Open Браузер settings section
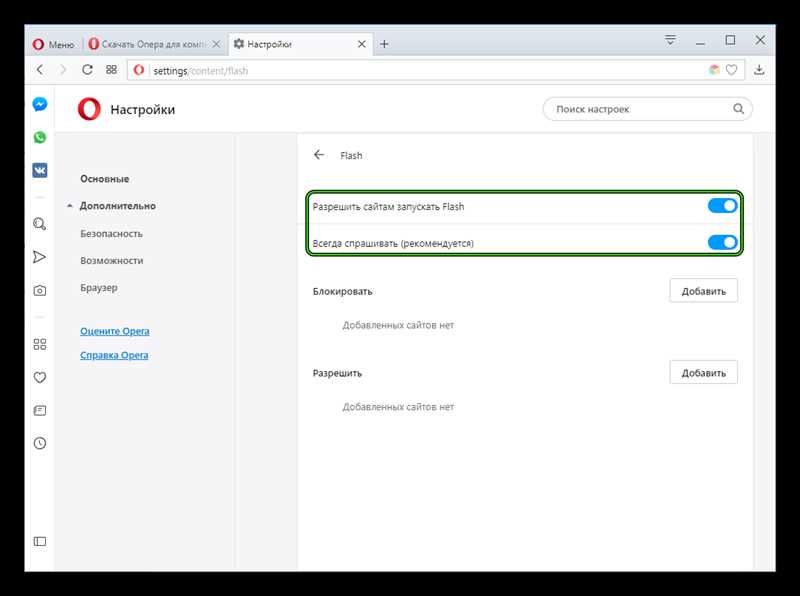The height and width of the screenshot is (596, 800). click(99, 288)
